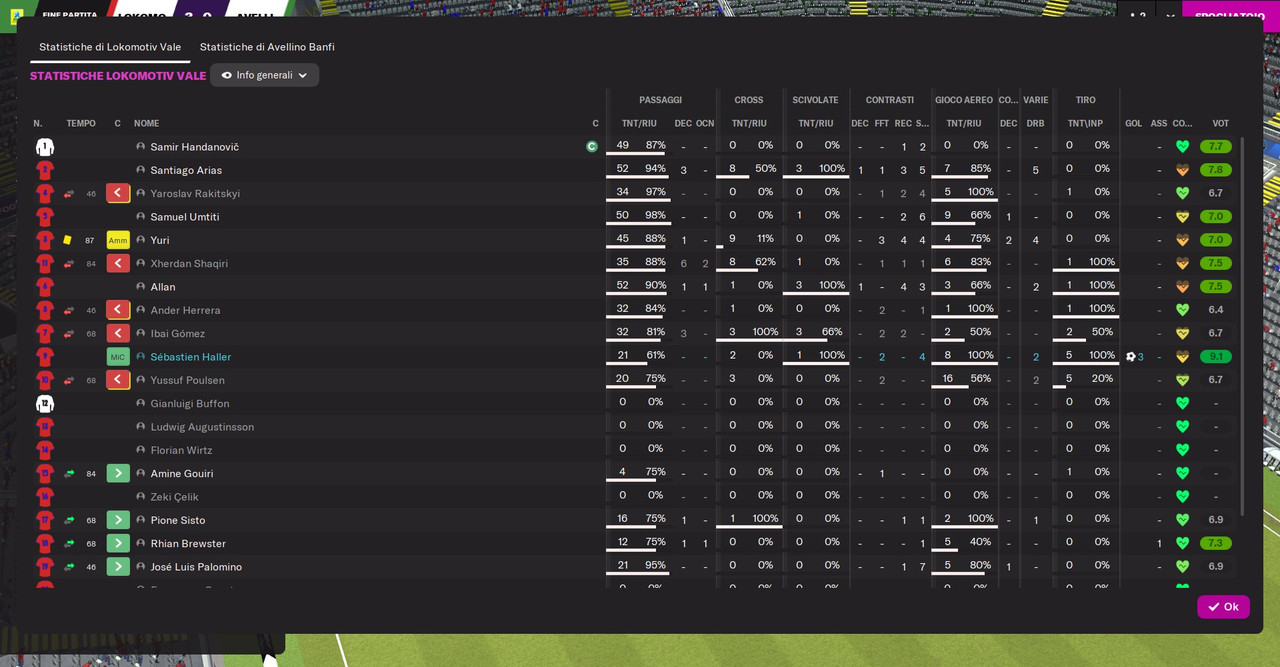1280x667 pixels.
Task: Click the large green arrow button beside Rhian Brewster
Action: click(118, 543)
